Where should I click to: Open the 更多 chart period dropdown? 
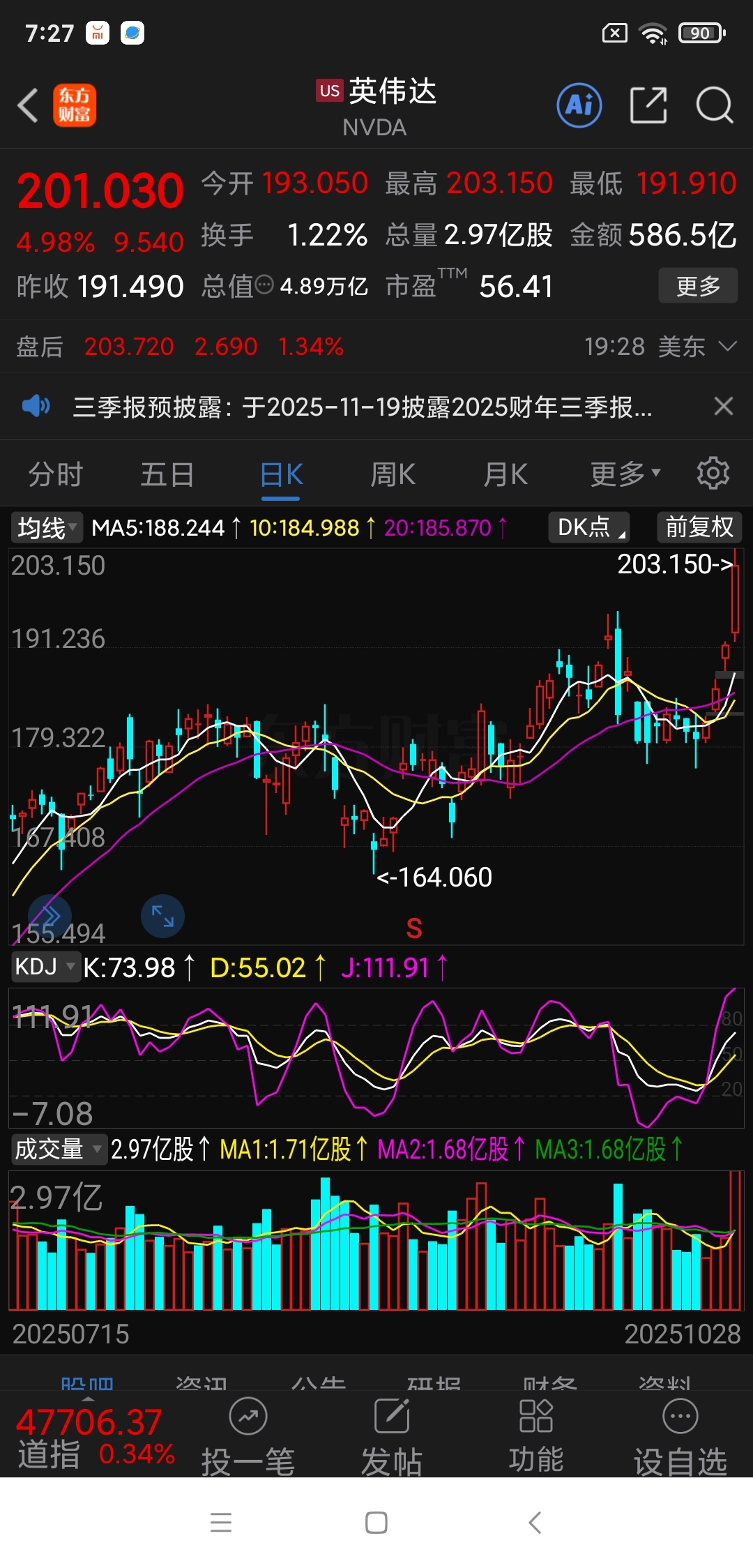click(x=625, y=474)
